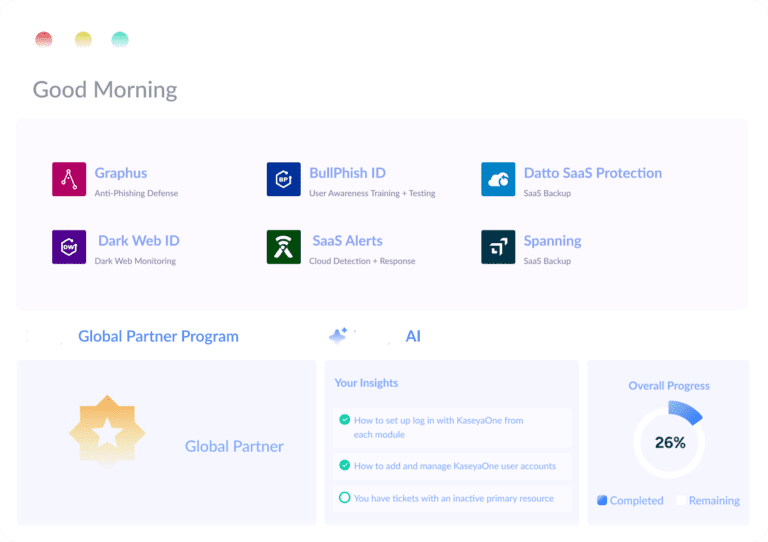Image resolution: width=768 pixels, height=542 pixels.
Task: Click the 26% progress ring
Action: pos(669,442)
